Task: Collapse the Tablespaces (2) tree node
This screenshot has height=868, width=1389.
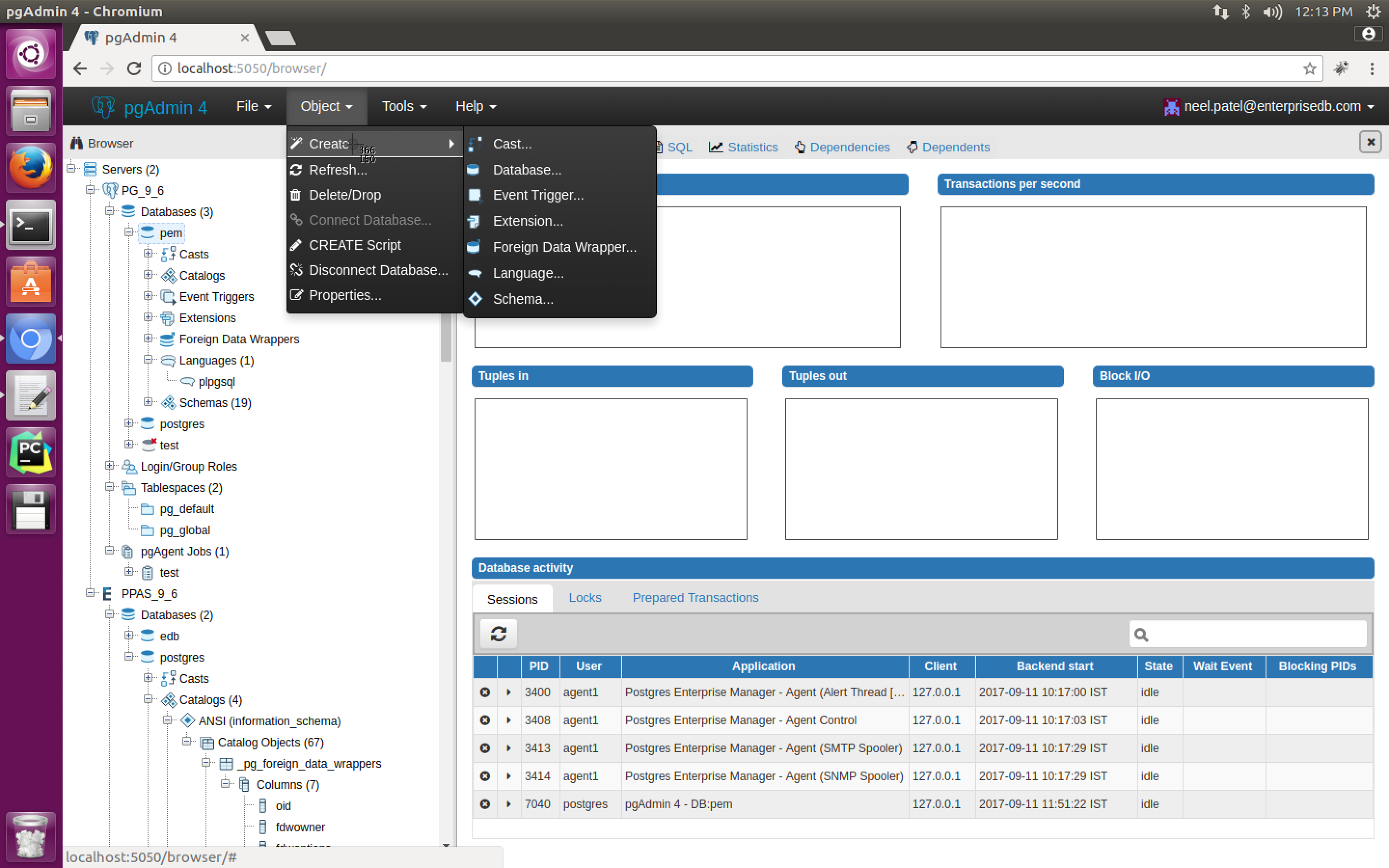Action: pyautogui.click(x=109, y=488)
